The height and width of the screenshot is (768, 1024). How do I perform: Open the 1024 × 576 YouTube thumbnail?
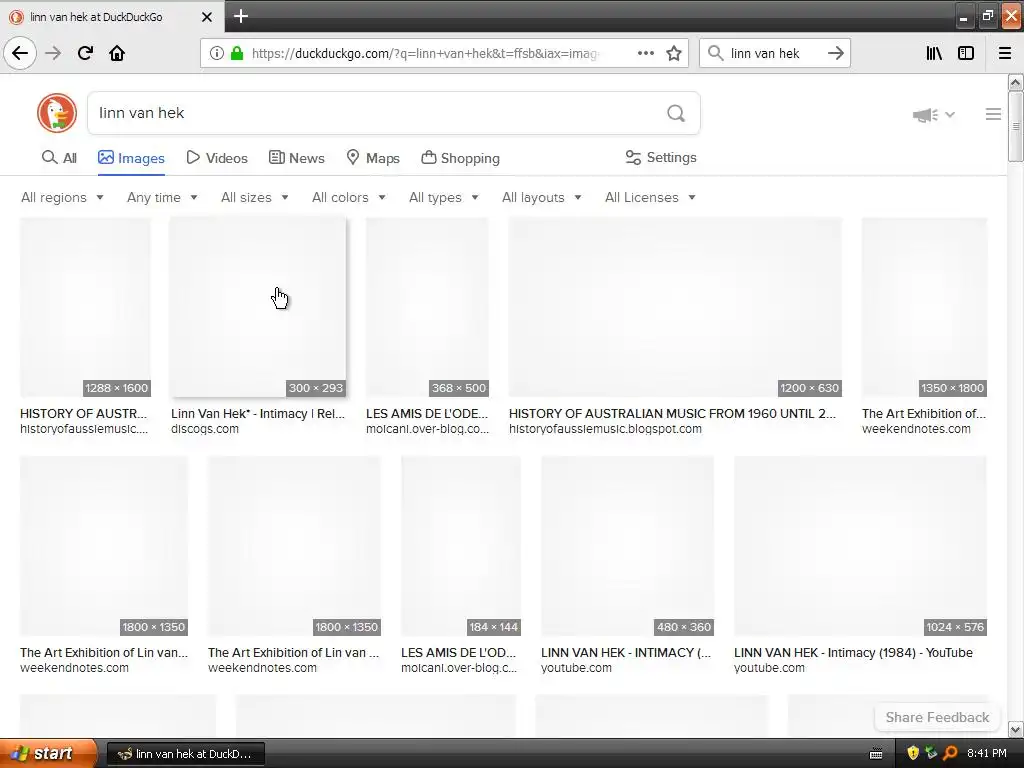pos(860,546)
